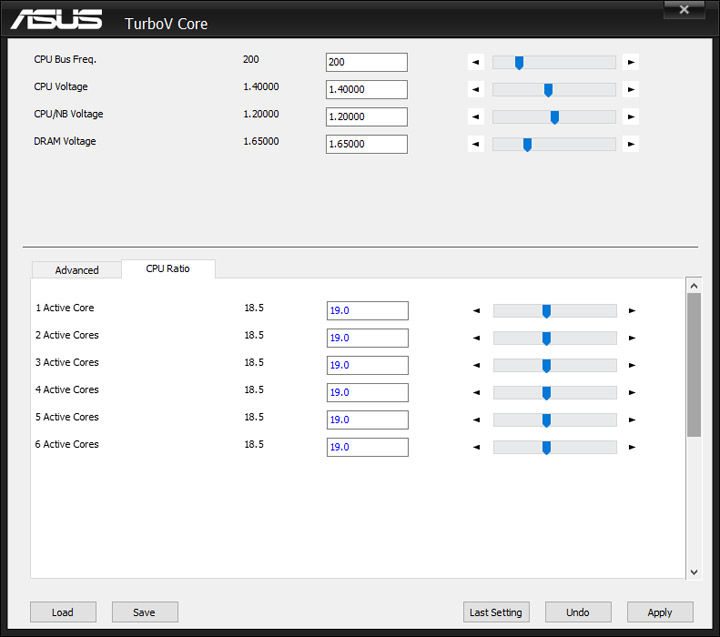Focus the 6 Active Cores ratio field

point(367,447)
